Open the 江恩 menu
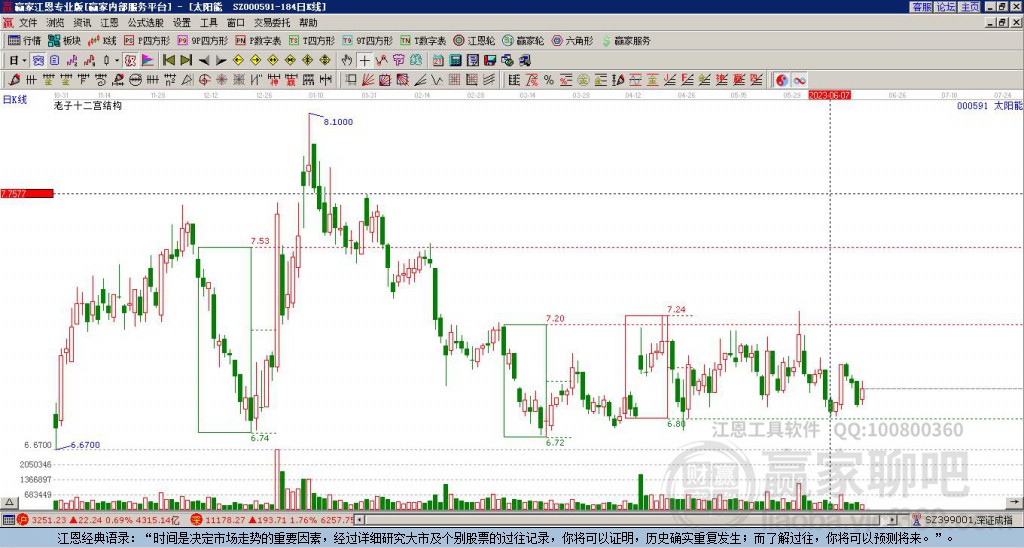 pos(109,23)
